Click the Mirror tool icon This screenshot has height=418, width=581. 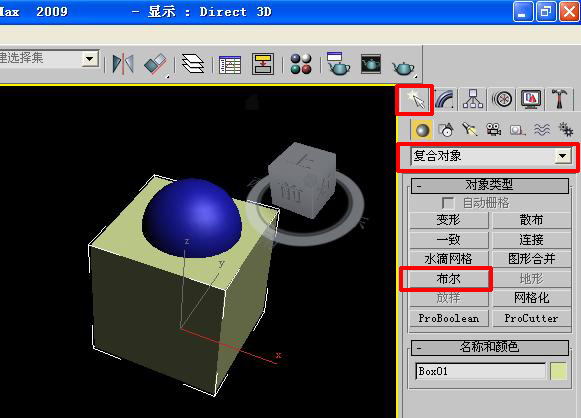pos(123,64)
